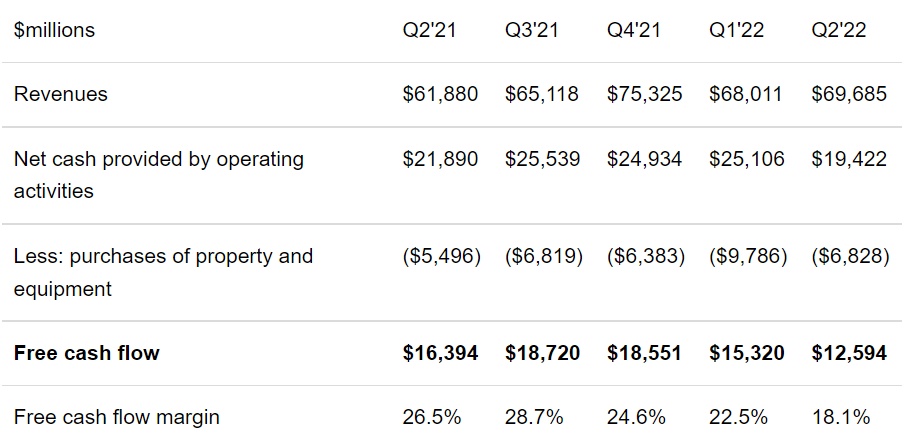Image resolution: width=914 pixels, height=446 pixels.
Task: Click the $12,594 free cash flow cell
Action: (849, 352)
